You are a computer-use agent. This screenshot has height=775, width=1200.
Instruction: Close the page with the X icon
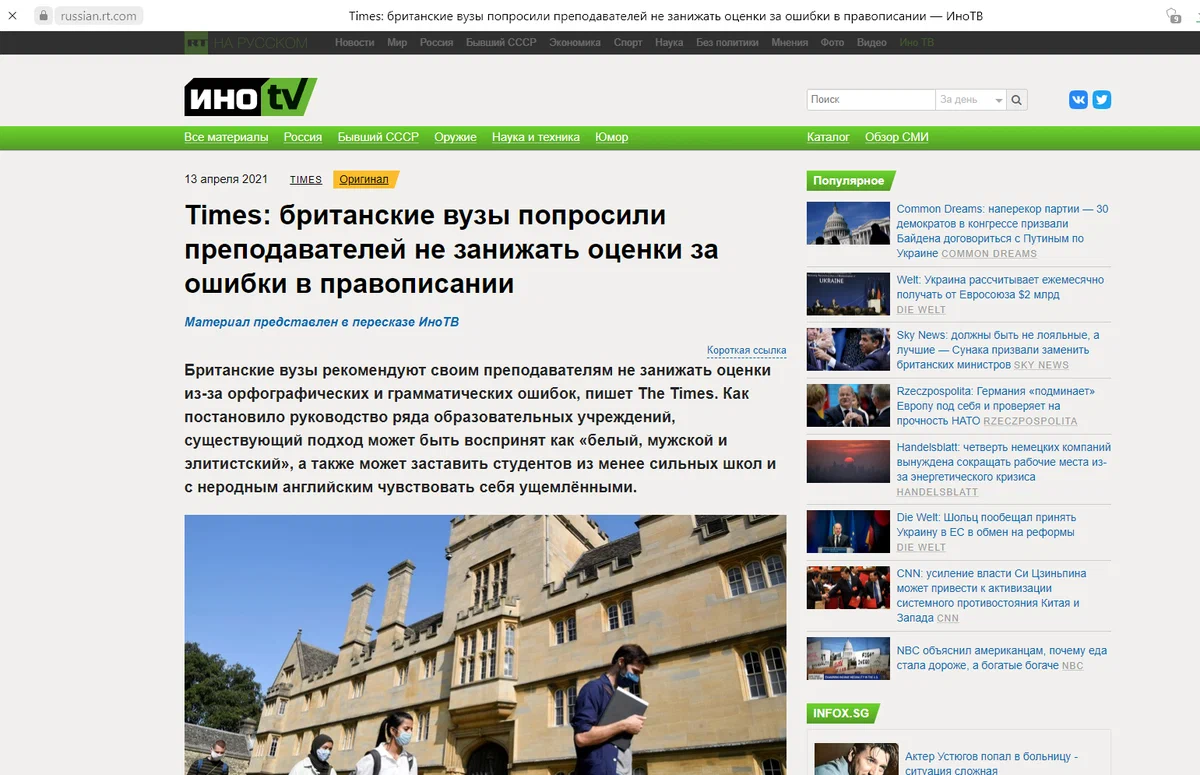click(x=12, y=16)
